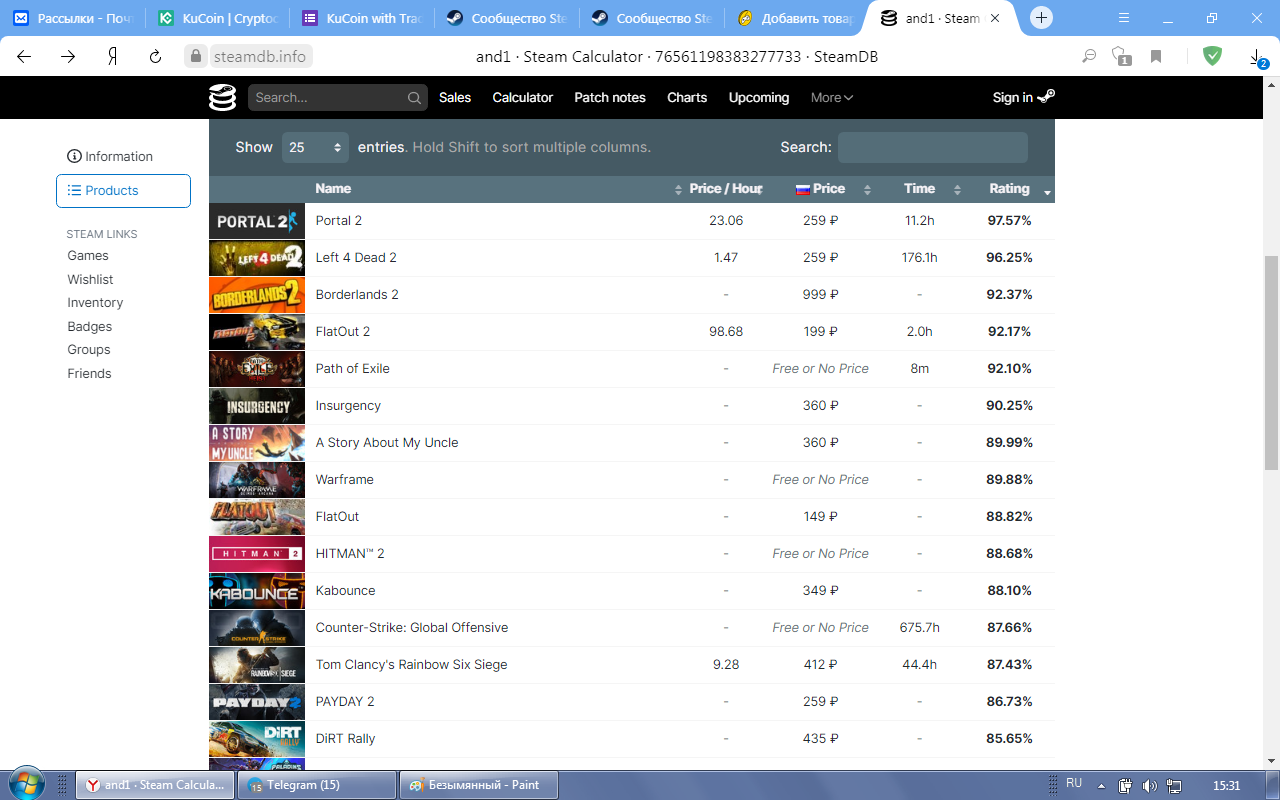Click the lock icon in the address bar

click(x=196, y=57)
